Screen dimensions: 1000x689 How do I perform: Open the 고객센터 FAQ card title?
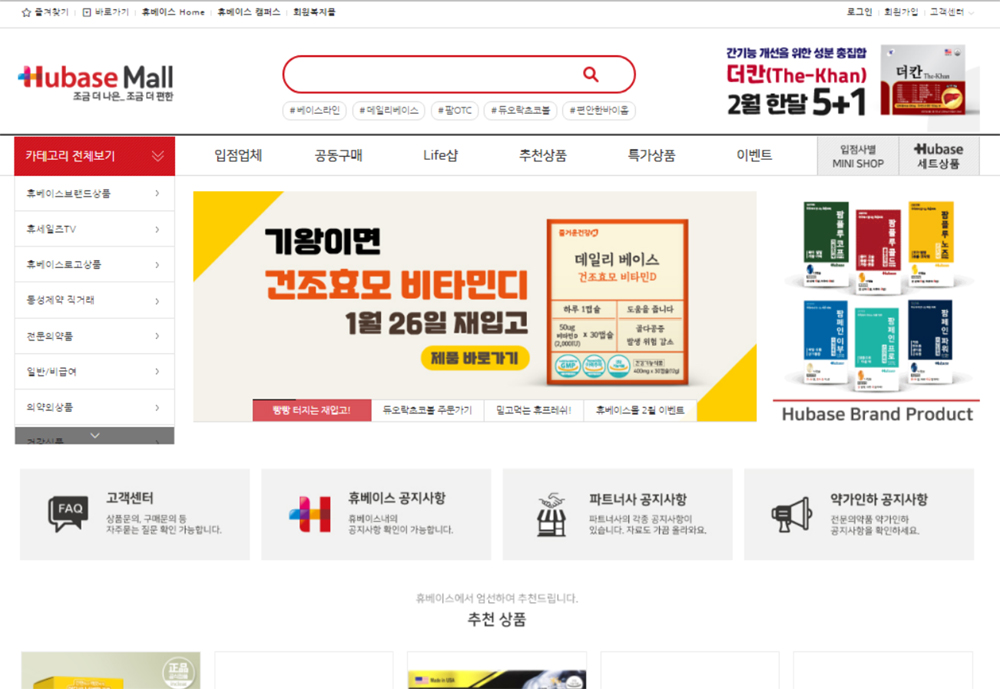pyautogui.click(x=129, y=498)
